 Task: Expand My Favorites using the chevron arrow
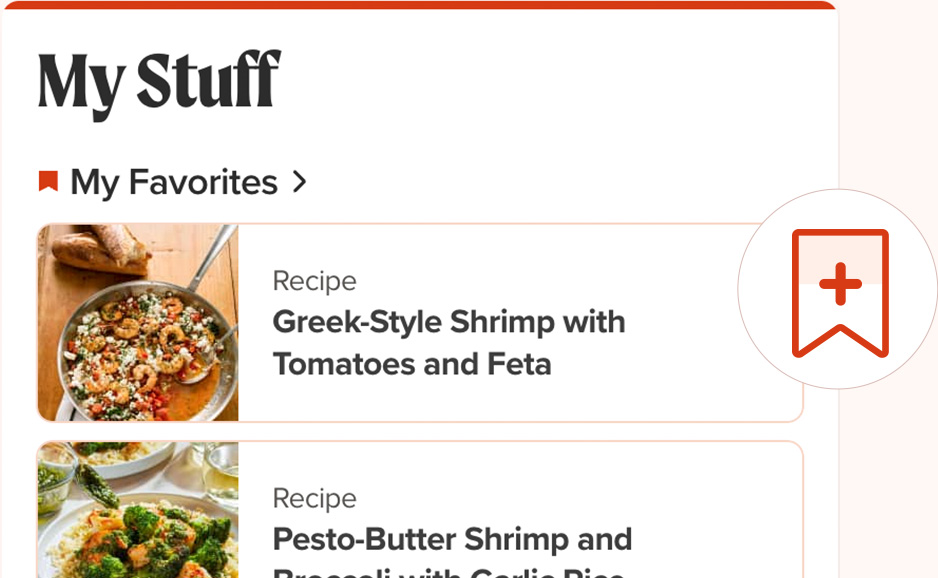(x=299, y=181)
